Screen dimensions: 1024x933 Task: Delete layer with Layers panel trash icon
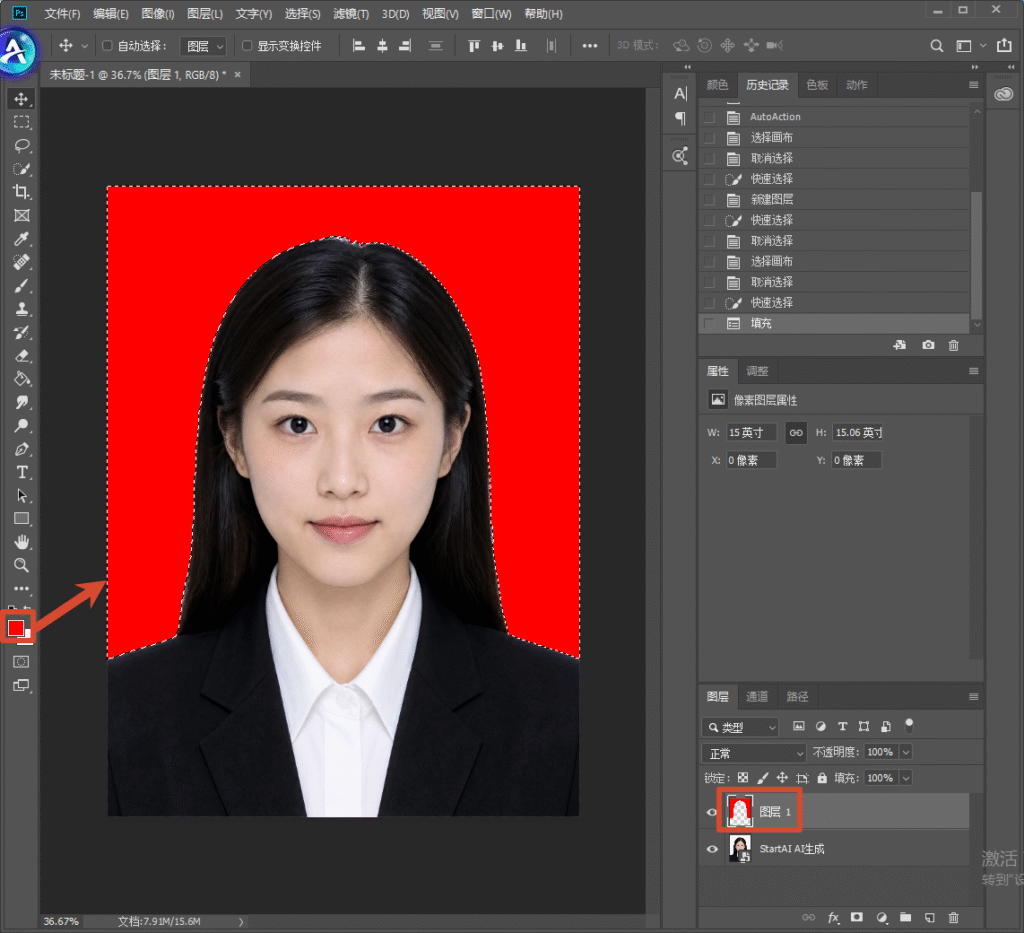pos(953,918)
